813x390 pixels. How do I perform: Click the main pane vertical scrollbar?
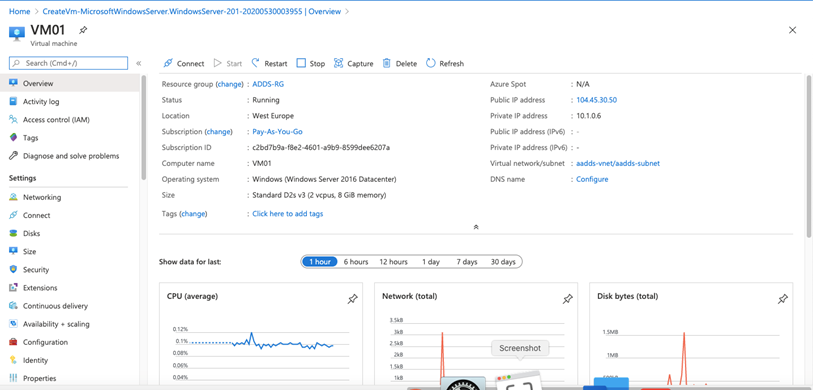coord(809,156)
